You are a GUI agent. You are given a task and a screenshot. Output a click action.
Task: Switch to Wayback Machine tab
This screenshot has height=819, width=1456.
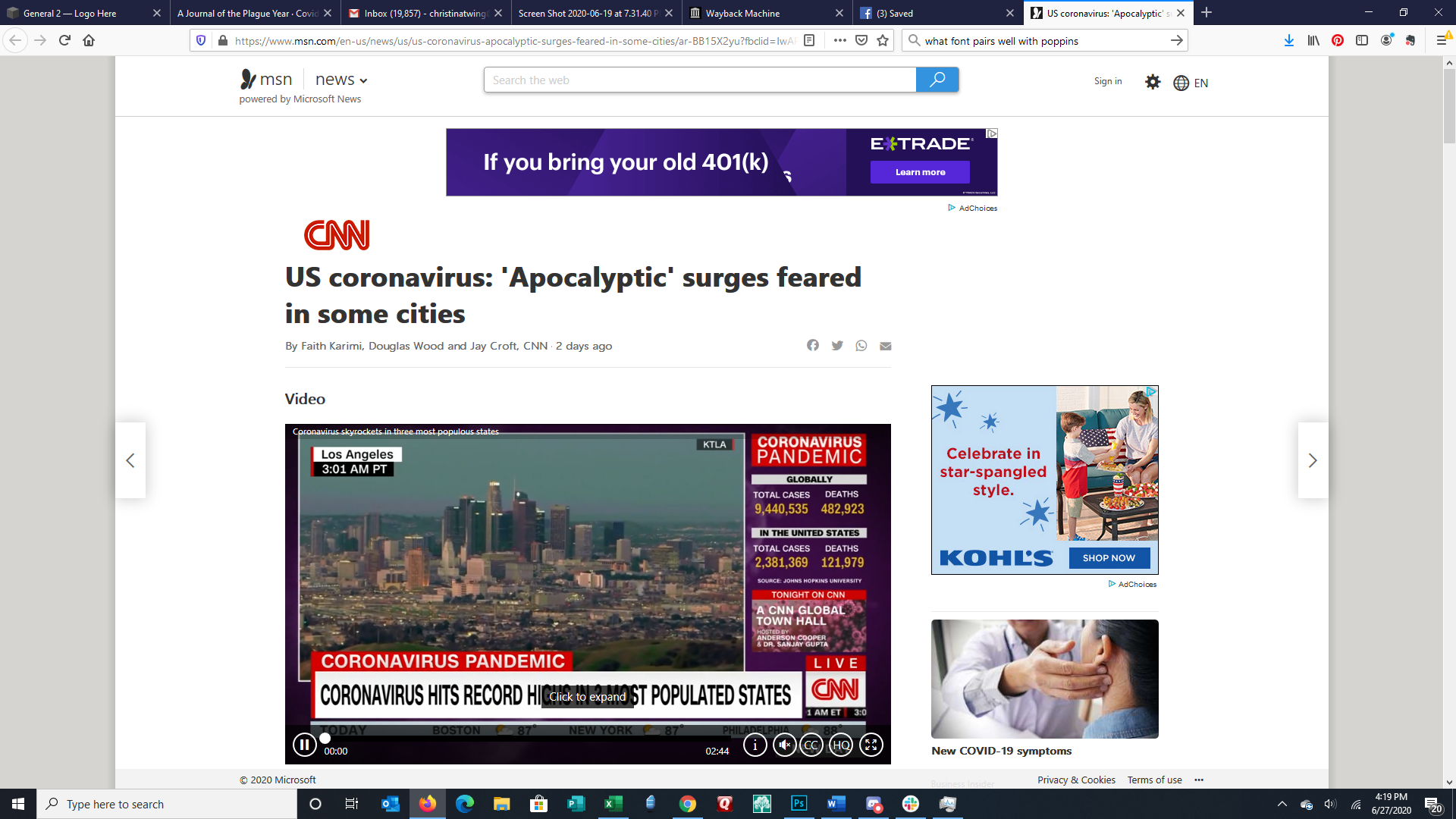742,13
